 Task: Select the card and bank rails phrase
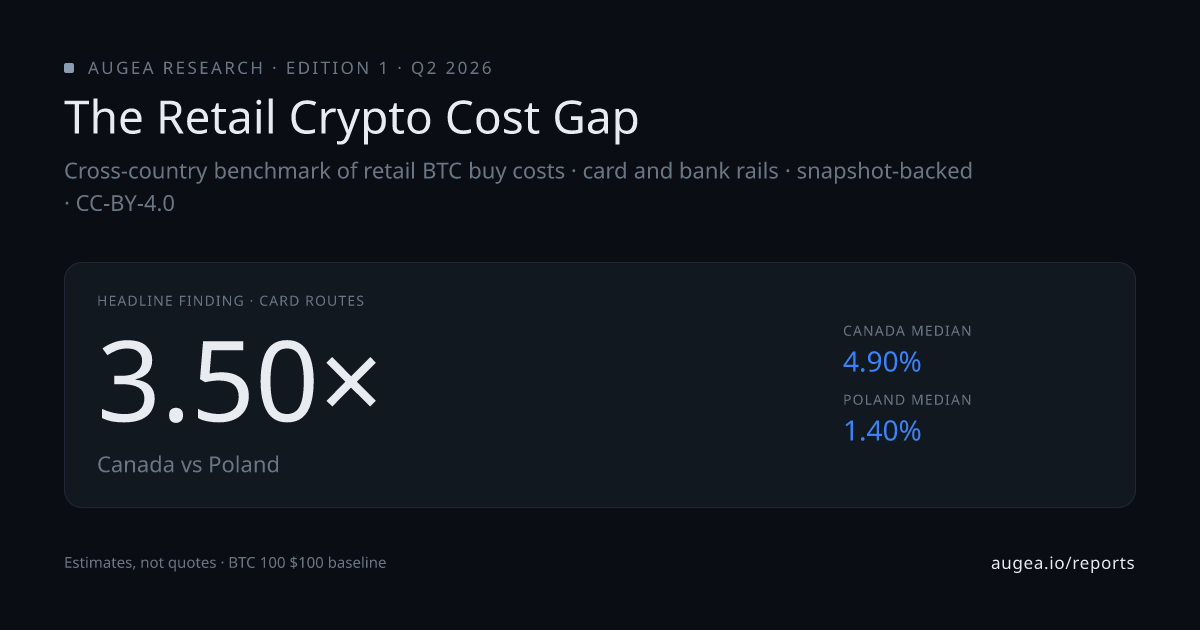click(x=680, y=171)
